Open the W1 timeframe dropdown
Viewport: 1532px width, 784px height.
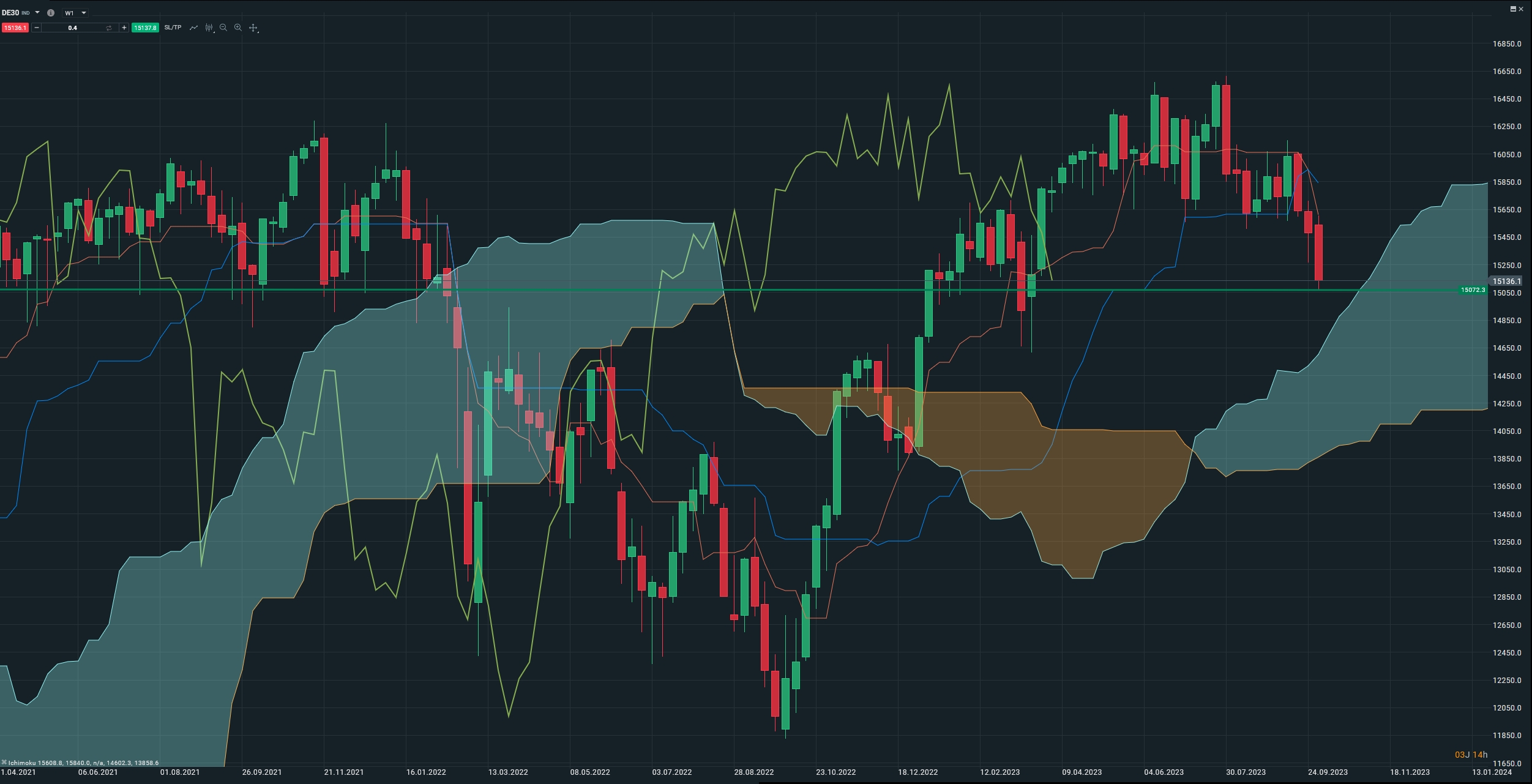click(x=75, y=13)
